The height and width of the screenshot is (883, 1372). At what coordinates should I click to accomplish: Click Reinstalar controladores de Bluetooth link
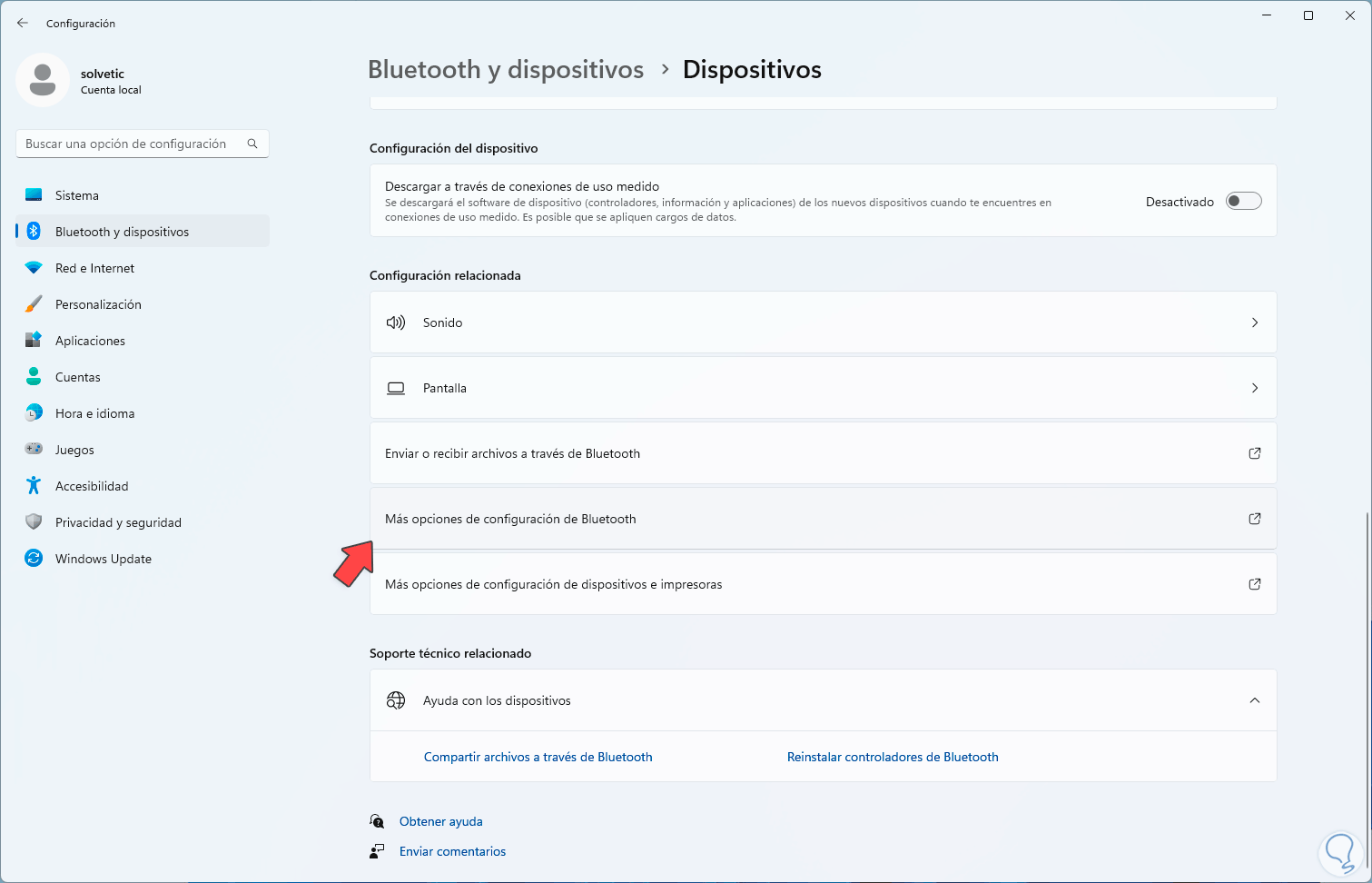pyautogui.click(x=892, y=757)
